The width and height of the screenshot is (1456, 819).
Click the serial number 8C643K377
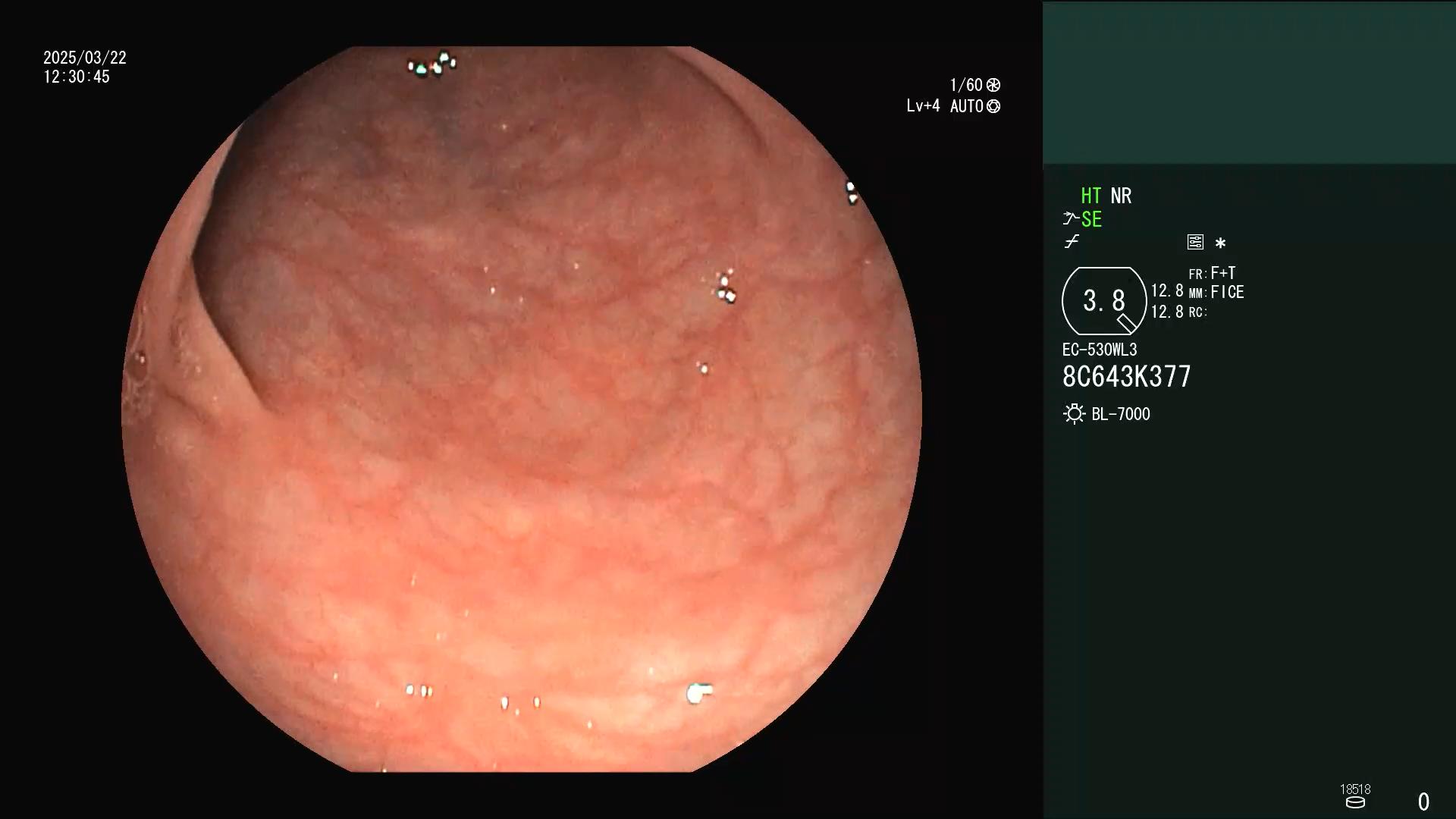point(1127,377)
